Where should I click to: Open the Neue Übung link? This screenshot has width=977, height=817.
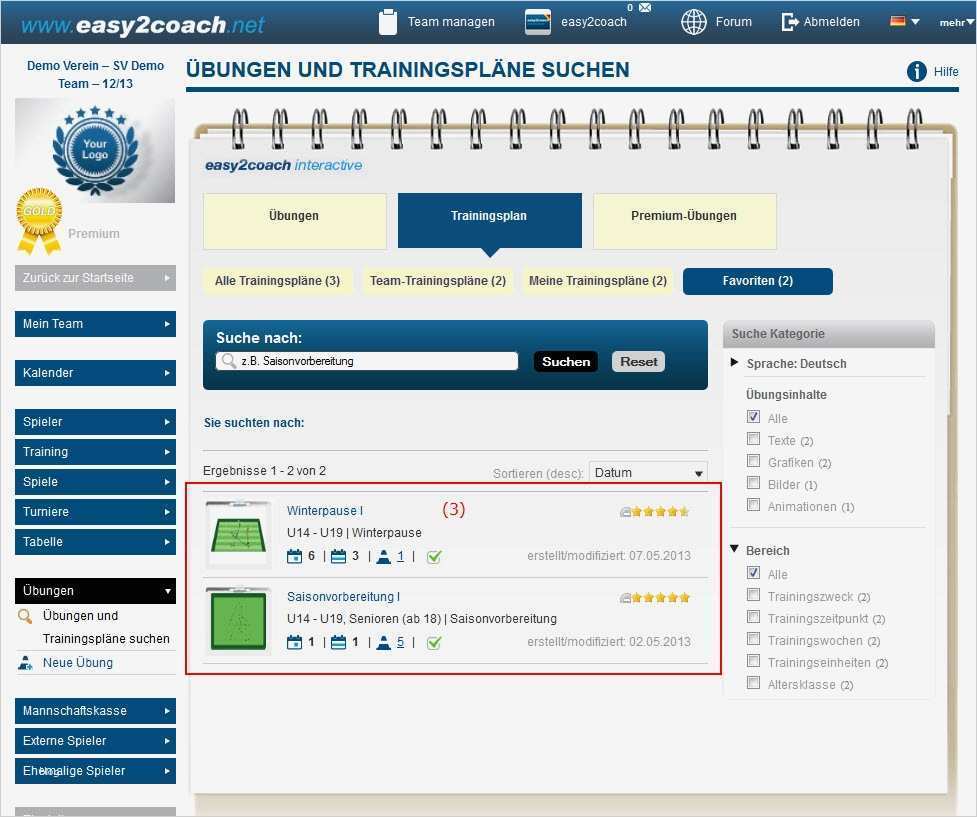pyautogui.click(x=78, y=663)
